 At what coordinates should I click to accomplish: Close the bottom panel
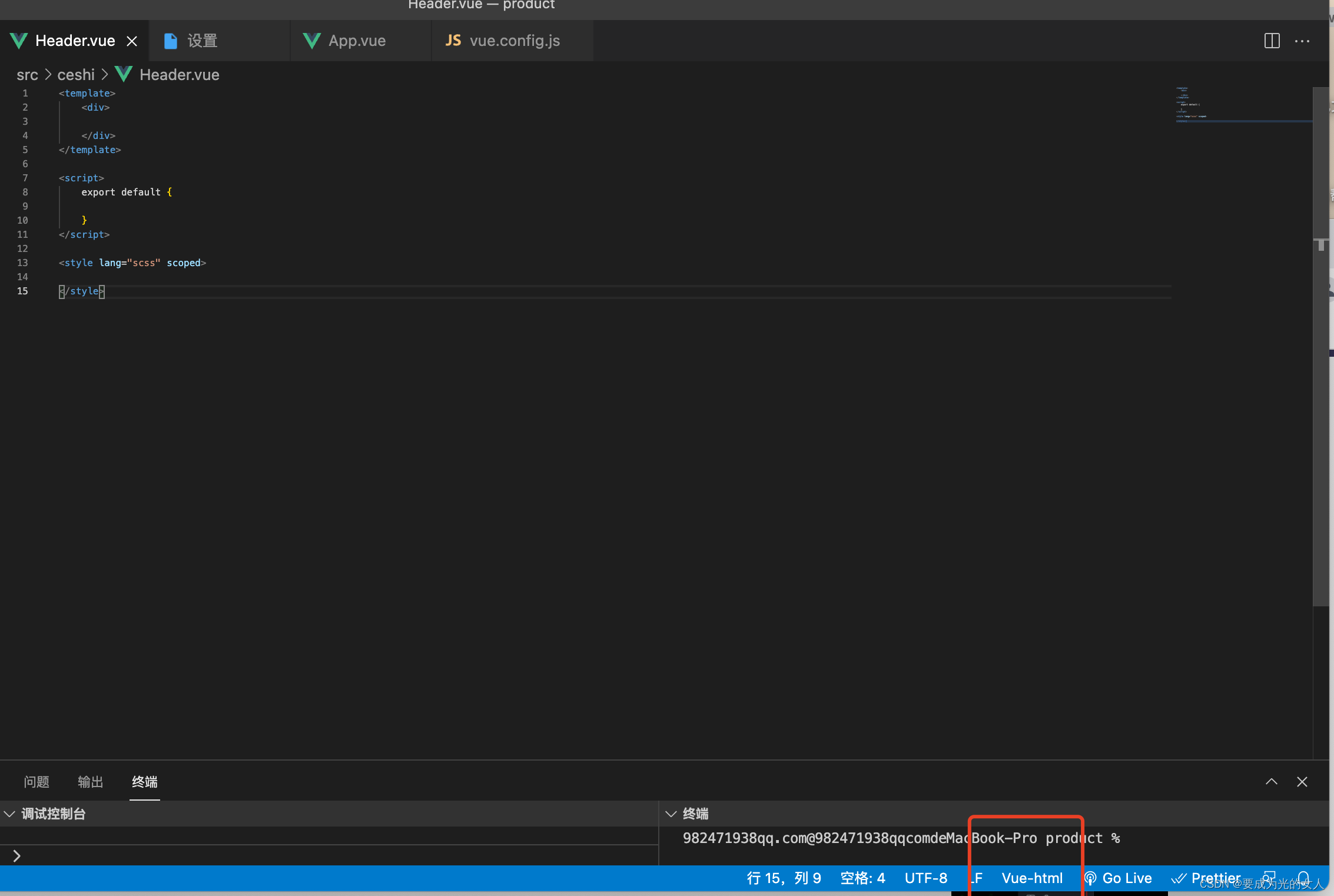(x=1302, y=781)
